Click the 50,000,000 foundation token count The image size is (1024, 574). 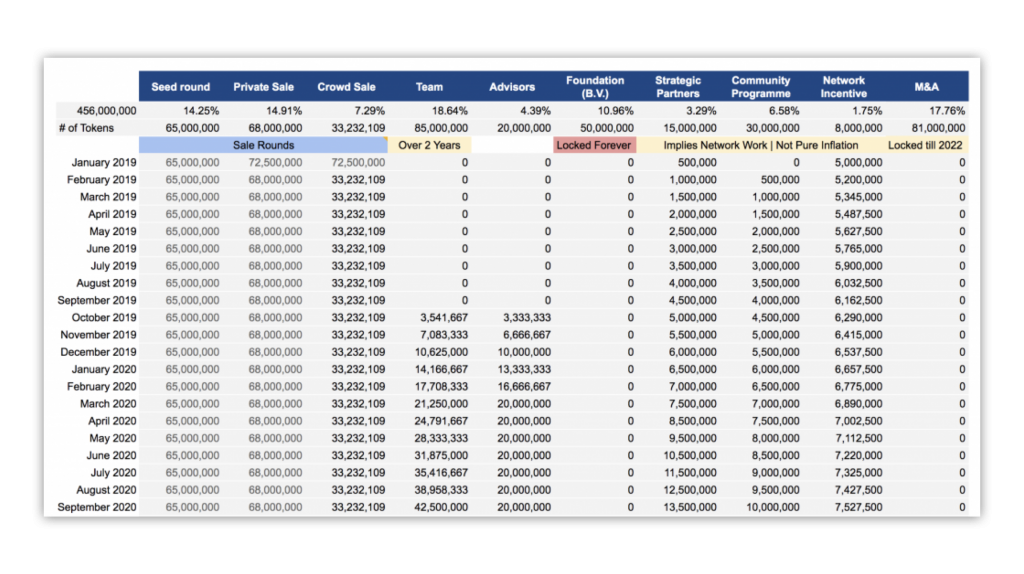607,128
